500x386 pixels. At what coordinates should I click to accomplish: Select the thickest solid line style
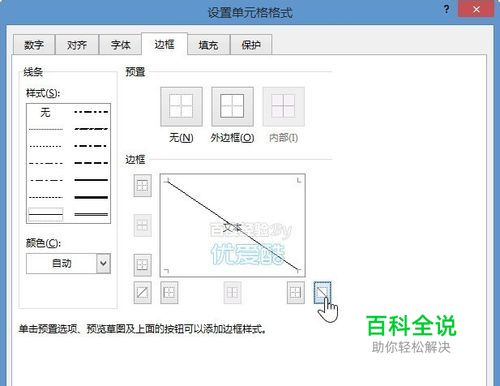91,197
